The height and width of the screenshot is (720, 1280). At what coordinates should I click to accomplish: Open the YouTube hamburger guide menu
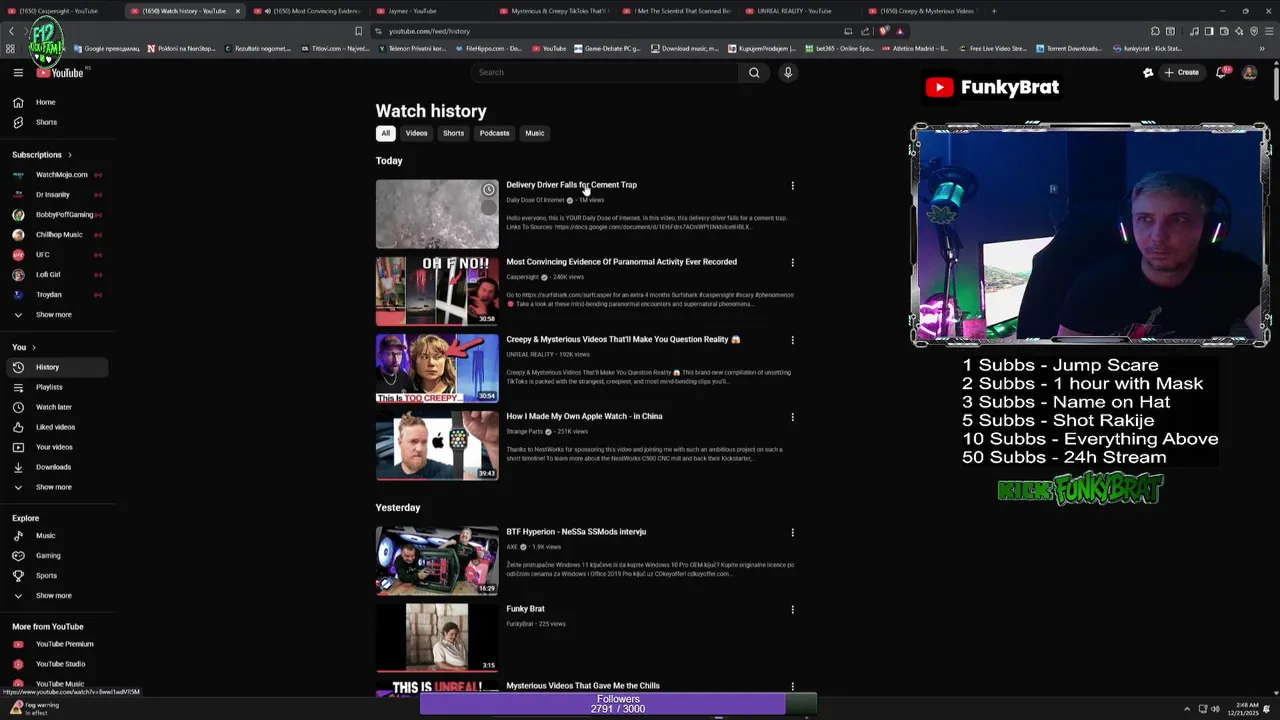[18, 72]
